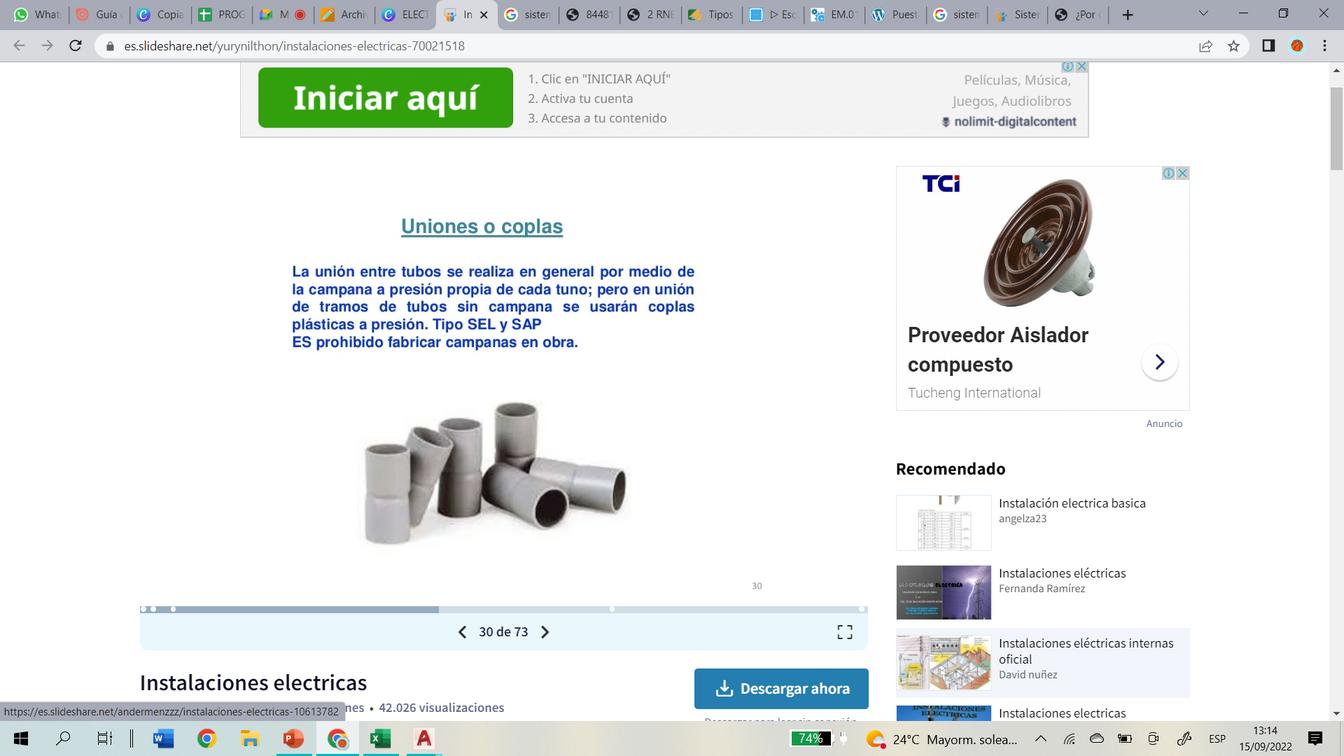This screenshot has width=1344, height=756.
Task: Switch to the Archi tab
Action: (x=344, y=14)
